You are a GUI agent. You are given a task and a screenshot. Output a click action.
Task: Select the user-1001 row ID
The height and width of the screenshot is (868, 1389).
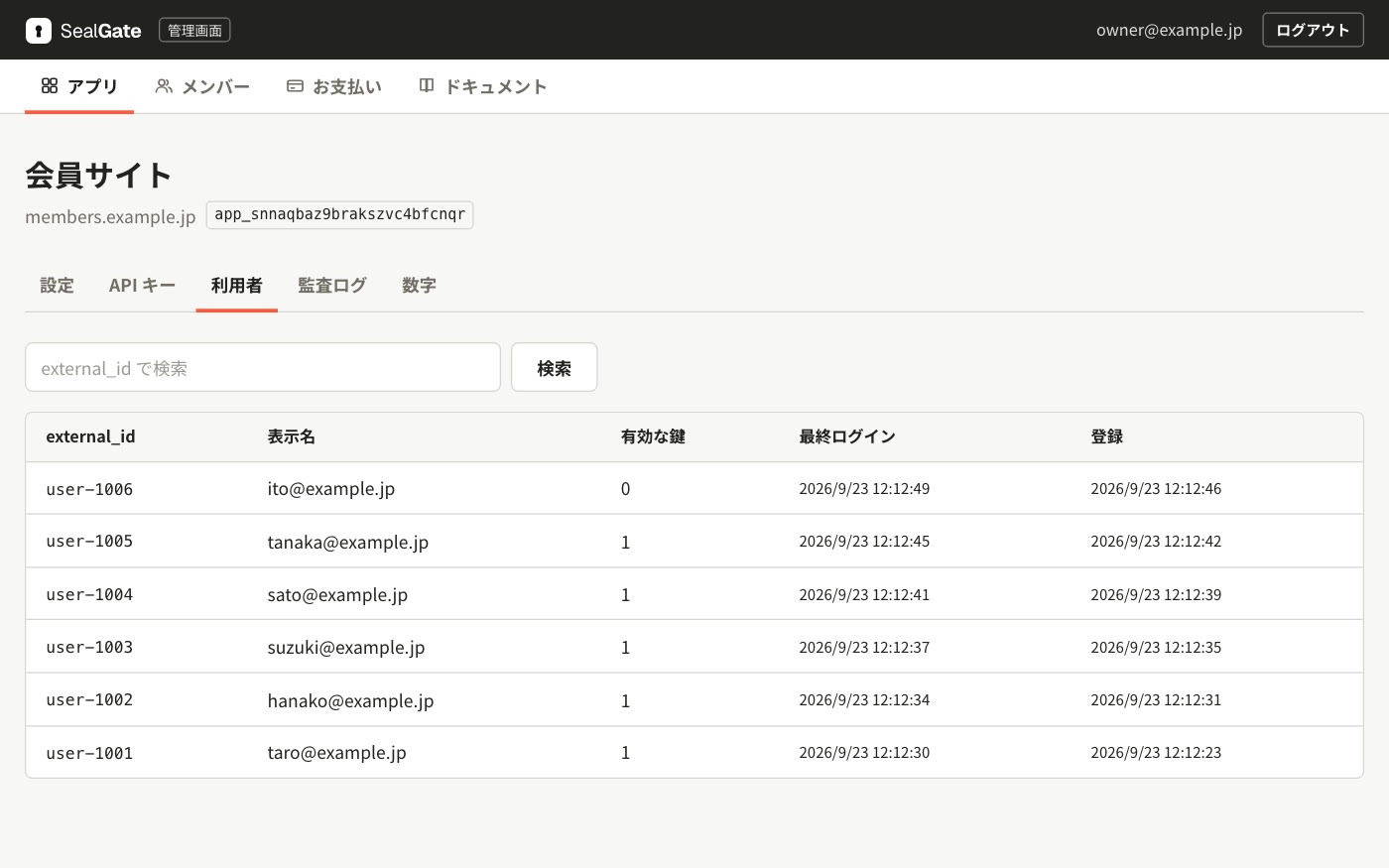[x=89, y=753]
